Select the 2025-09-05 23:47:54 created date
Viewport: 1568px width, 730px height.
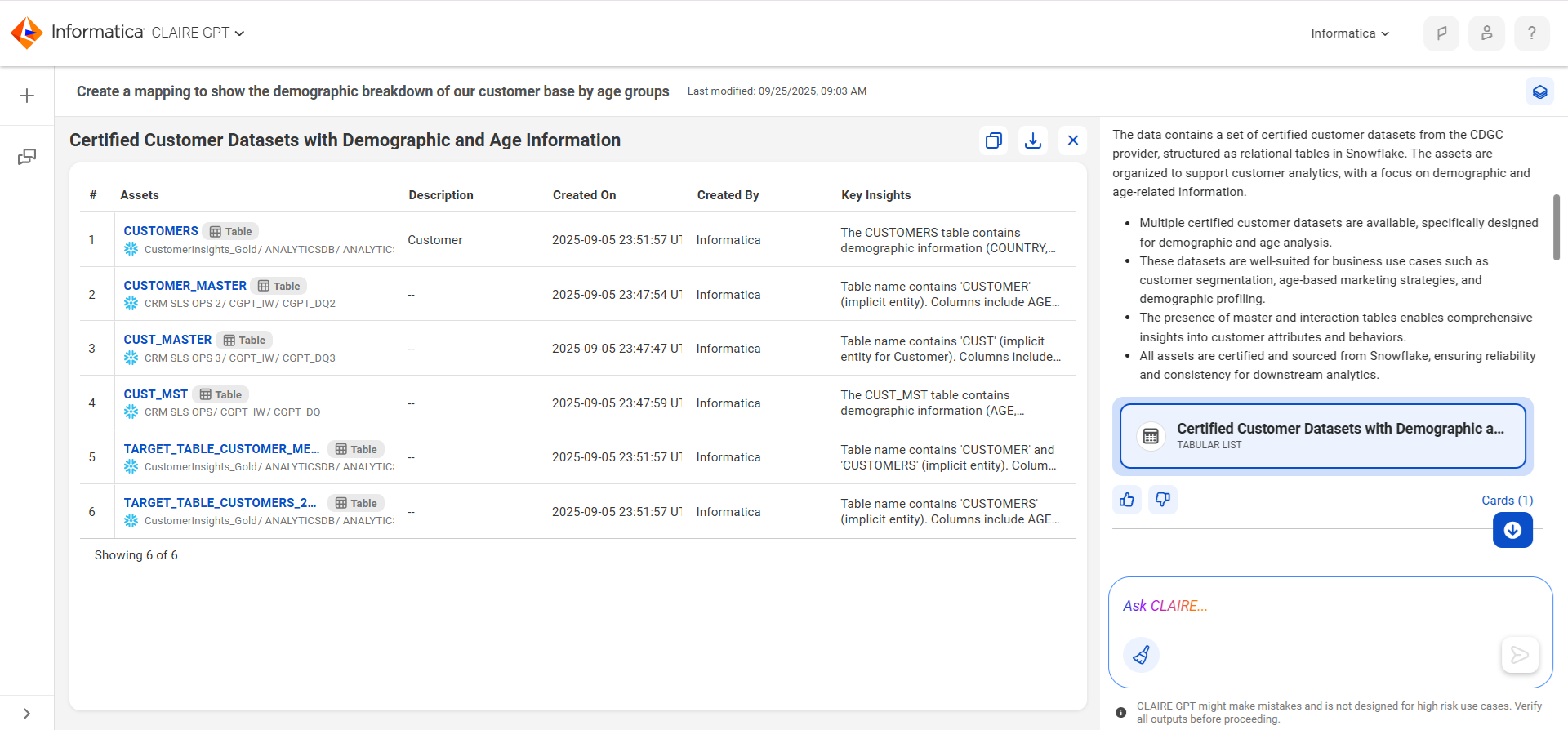617,295
